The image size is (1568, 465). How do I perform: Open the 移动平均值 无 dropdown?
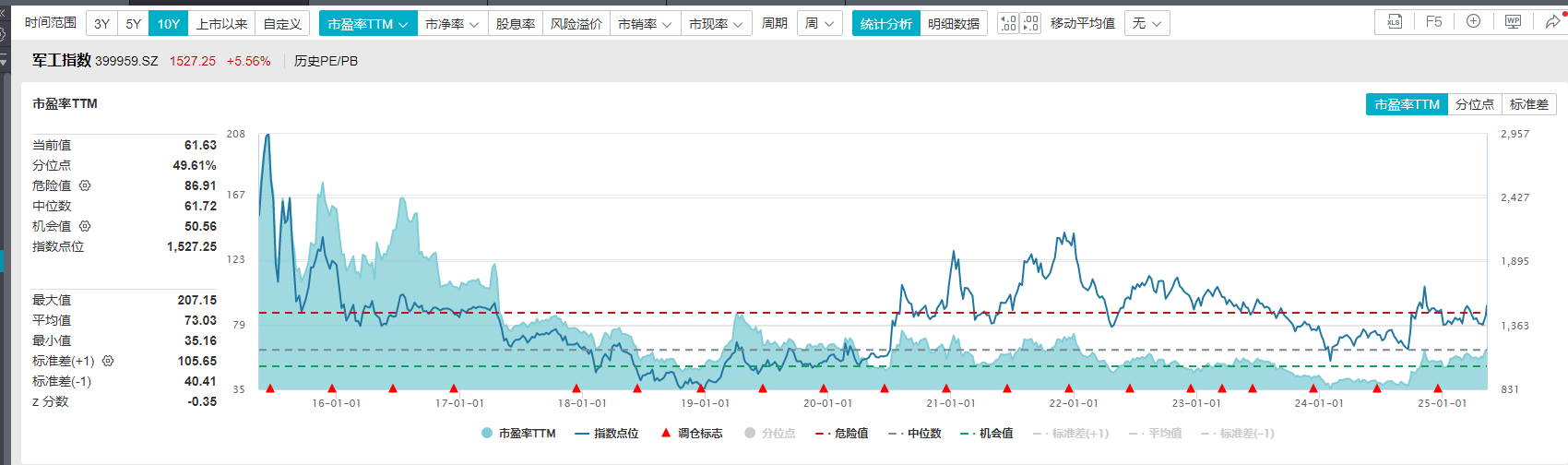[x=1147, y=24]
